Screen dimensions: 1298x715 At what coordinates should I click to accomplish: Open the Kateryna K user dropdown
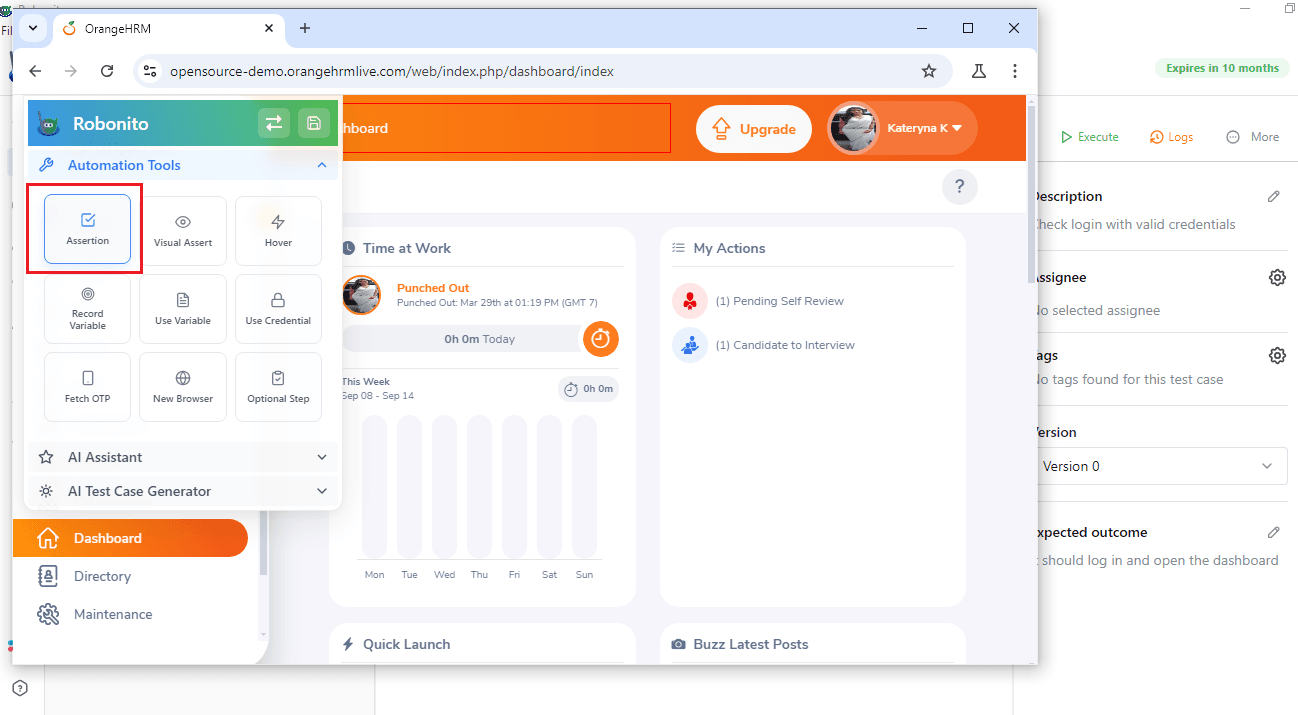click(x=902, y=128)
